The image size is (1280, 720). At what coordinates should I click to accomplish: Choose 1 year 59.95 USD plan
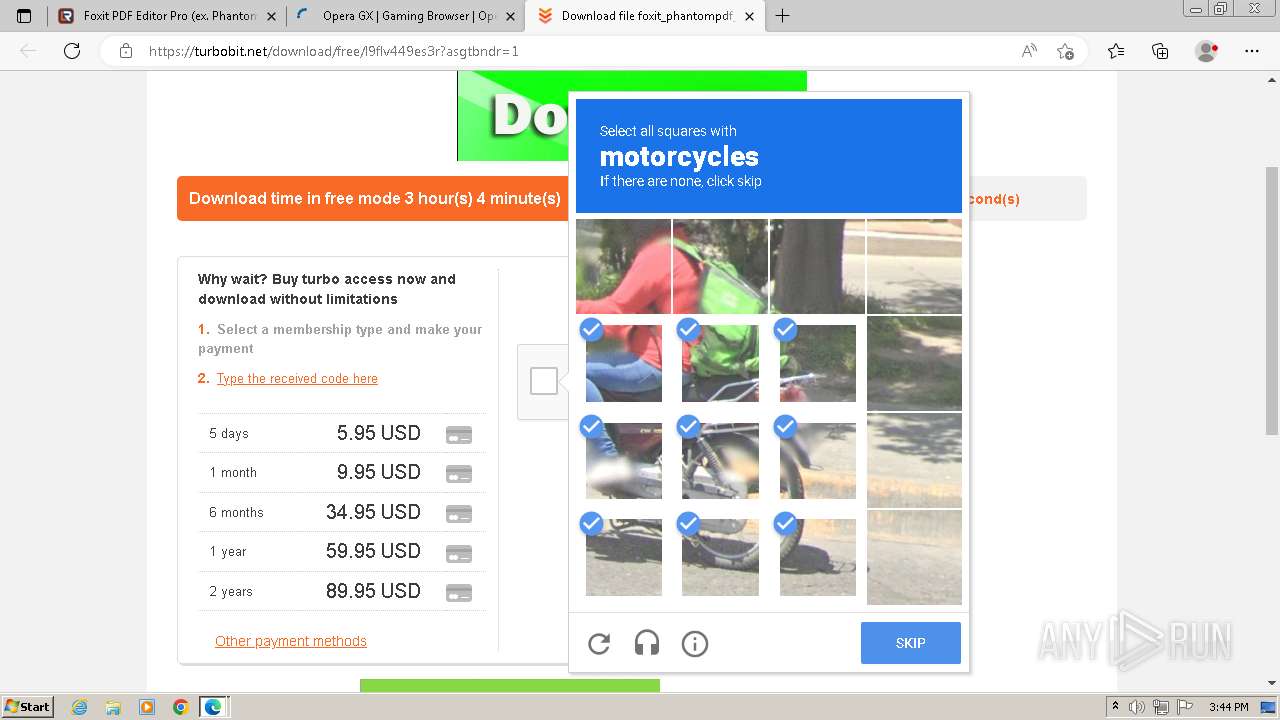pyautogui.click(x=342, y=551)
